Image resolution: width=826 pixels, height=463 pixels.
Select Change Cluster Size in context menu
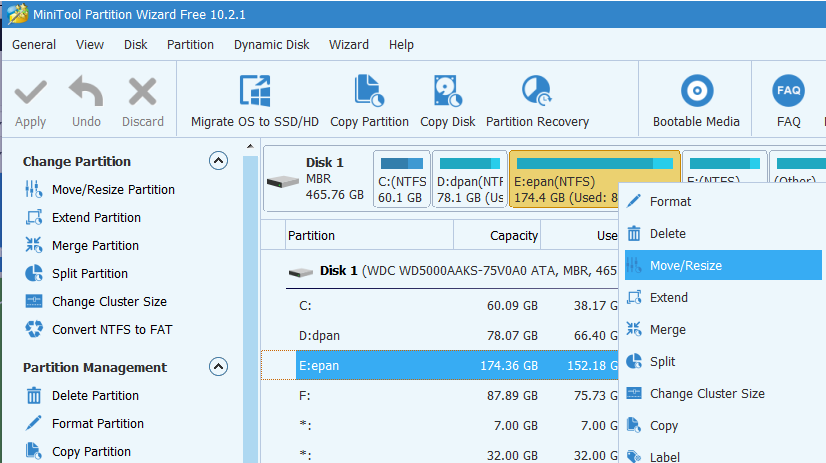pos(722,393)
